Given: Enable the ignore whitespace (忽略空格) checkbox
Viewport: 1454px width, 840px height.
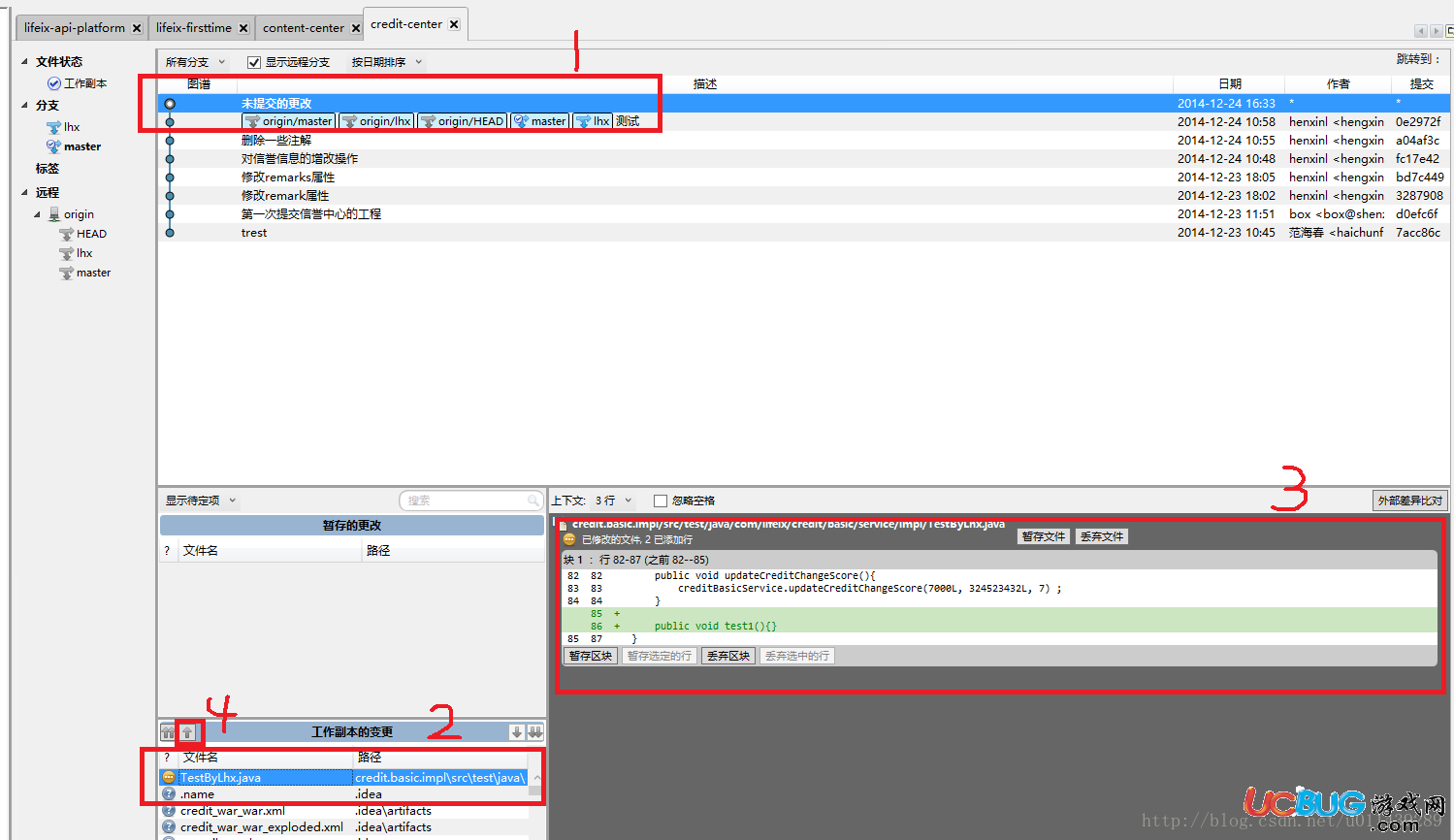Looking at the screenshot, I should [661, 501].
